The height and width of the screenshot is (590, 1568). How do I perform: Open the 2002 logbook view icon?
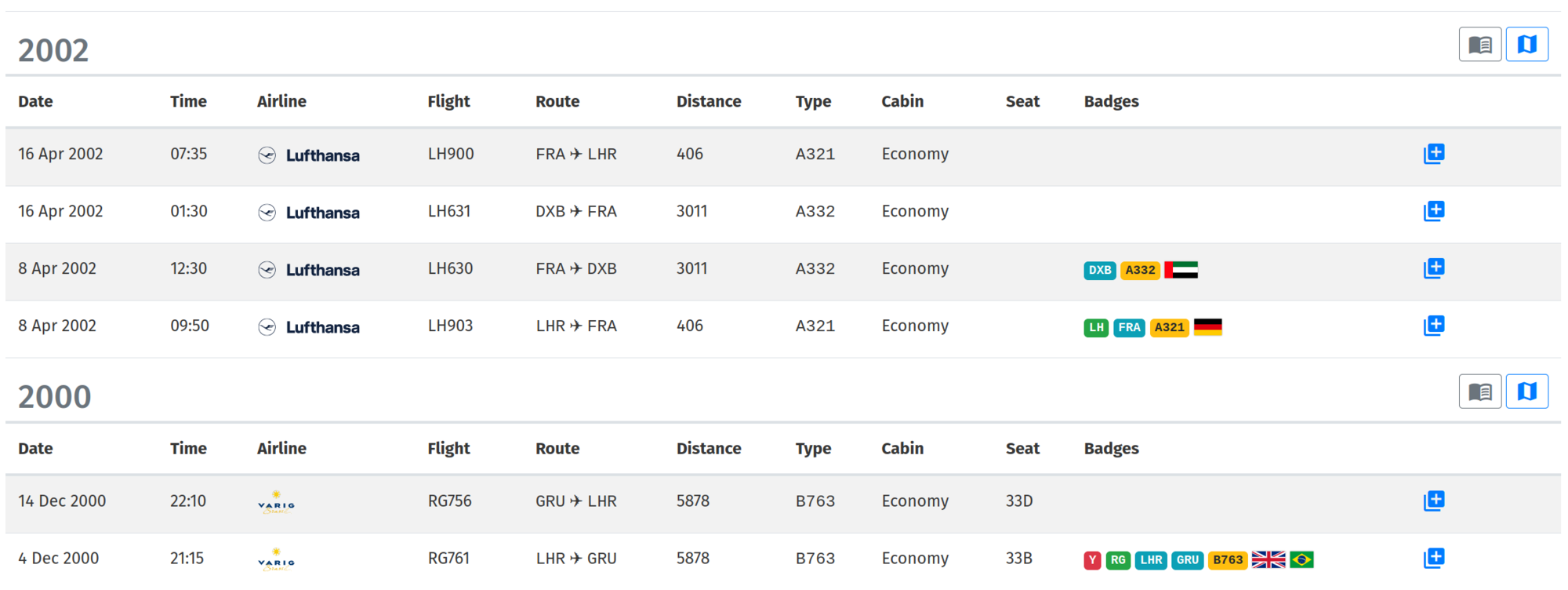[x=1479, y=45]
